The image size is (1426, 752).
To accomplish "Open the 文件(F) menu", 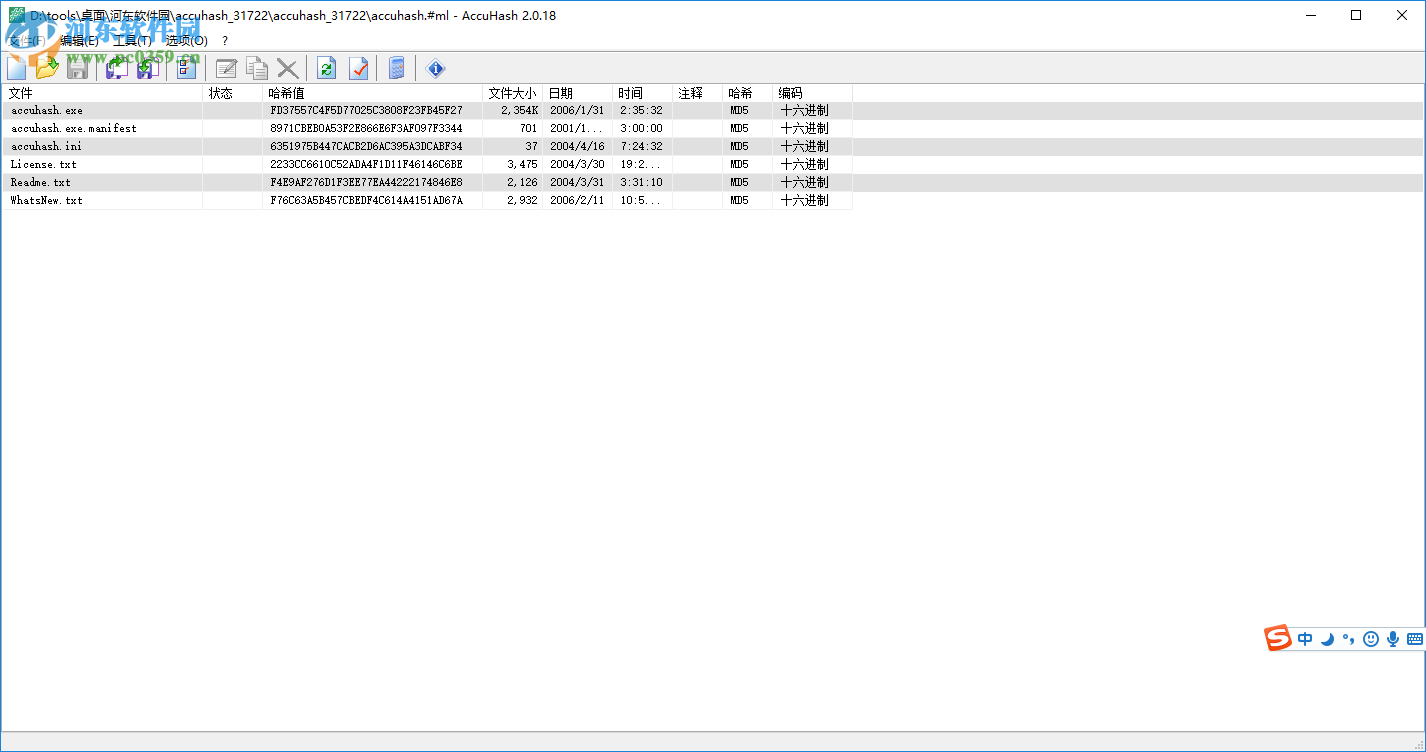I will (26, 41).
